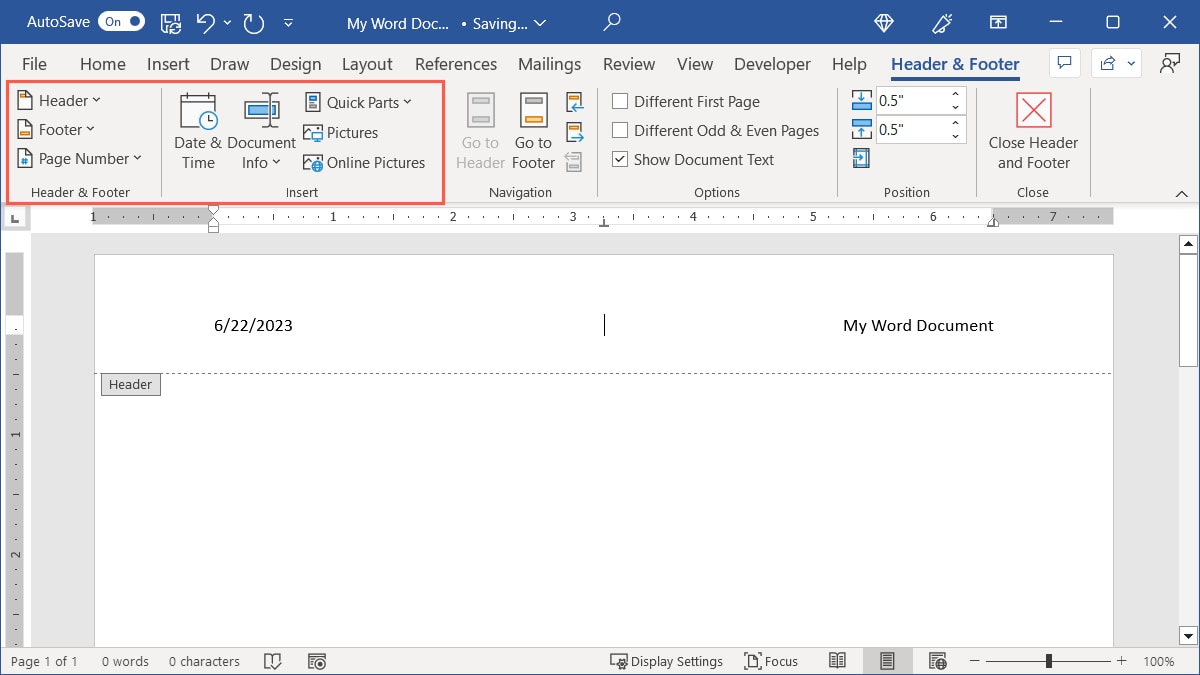
Task: Insert the Date & Time
Action: [197, 130]
